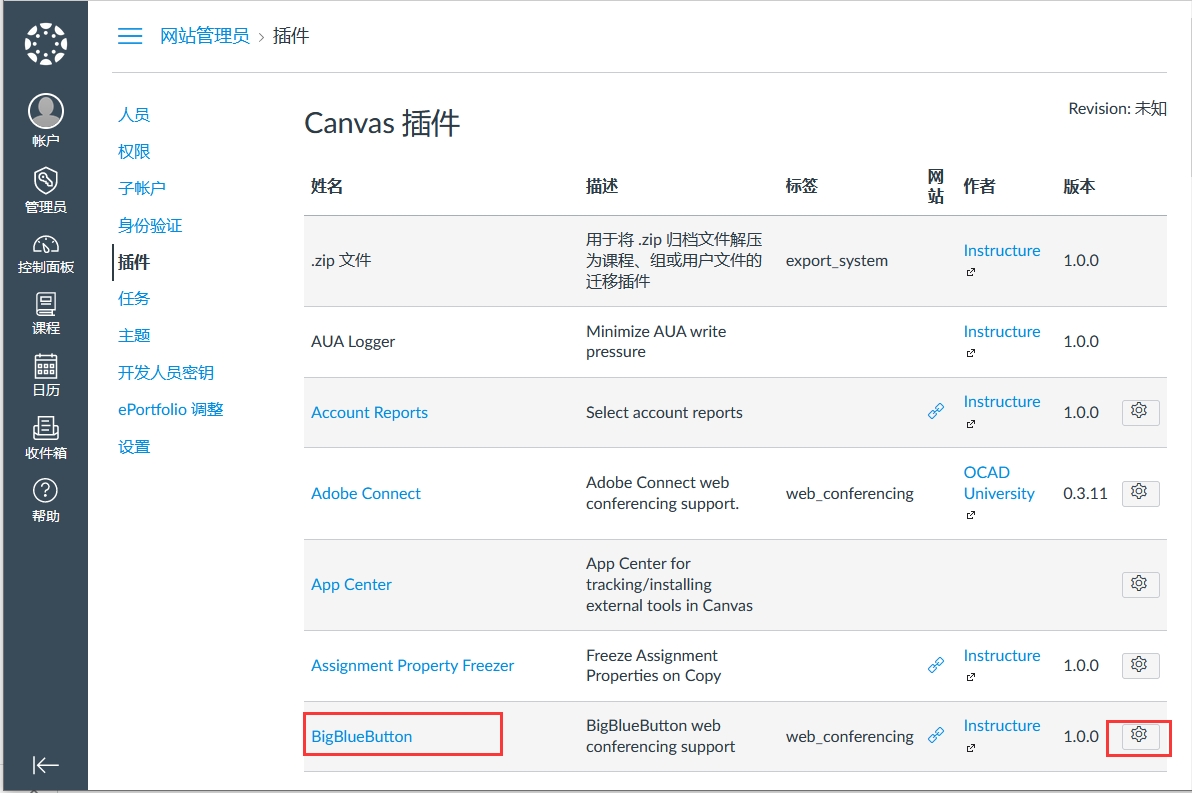Click the website link icon for Account Reports
Viewport: 1192px width, 793px height.
(936, 411)
